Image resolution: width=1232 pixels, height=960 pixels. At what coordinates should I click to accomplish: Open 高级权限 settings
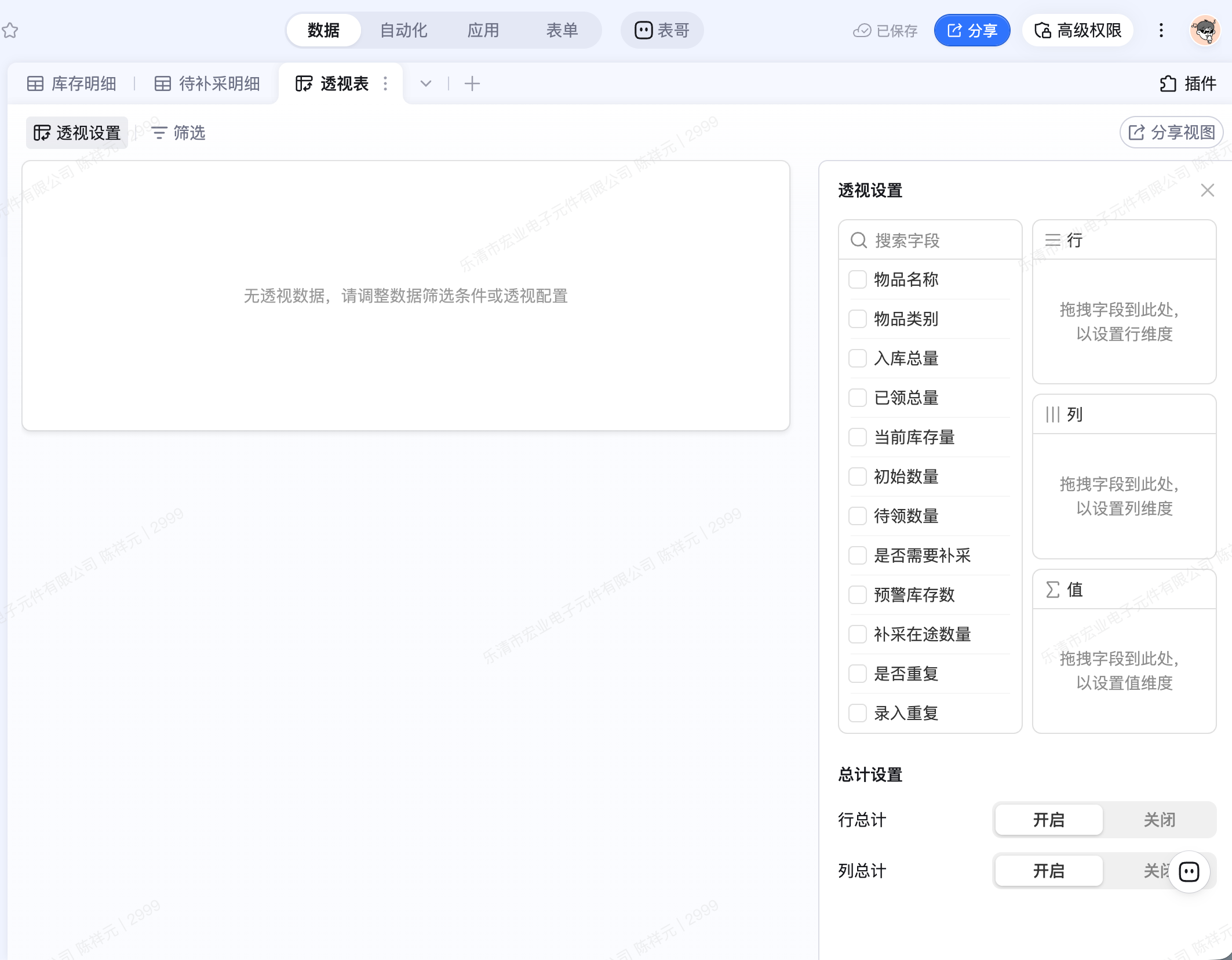pos(1078,30)
